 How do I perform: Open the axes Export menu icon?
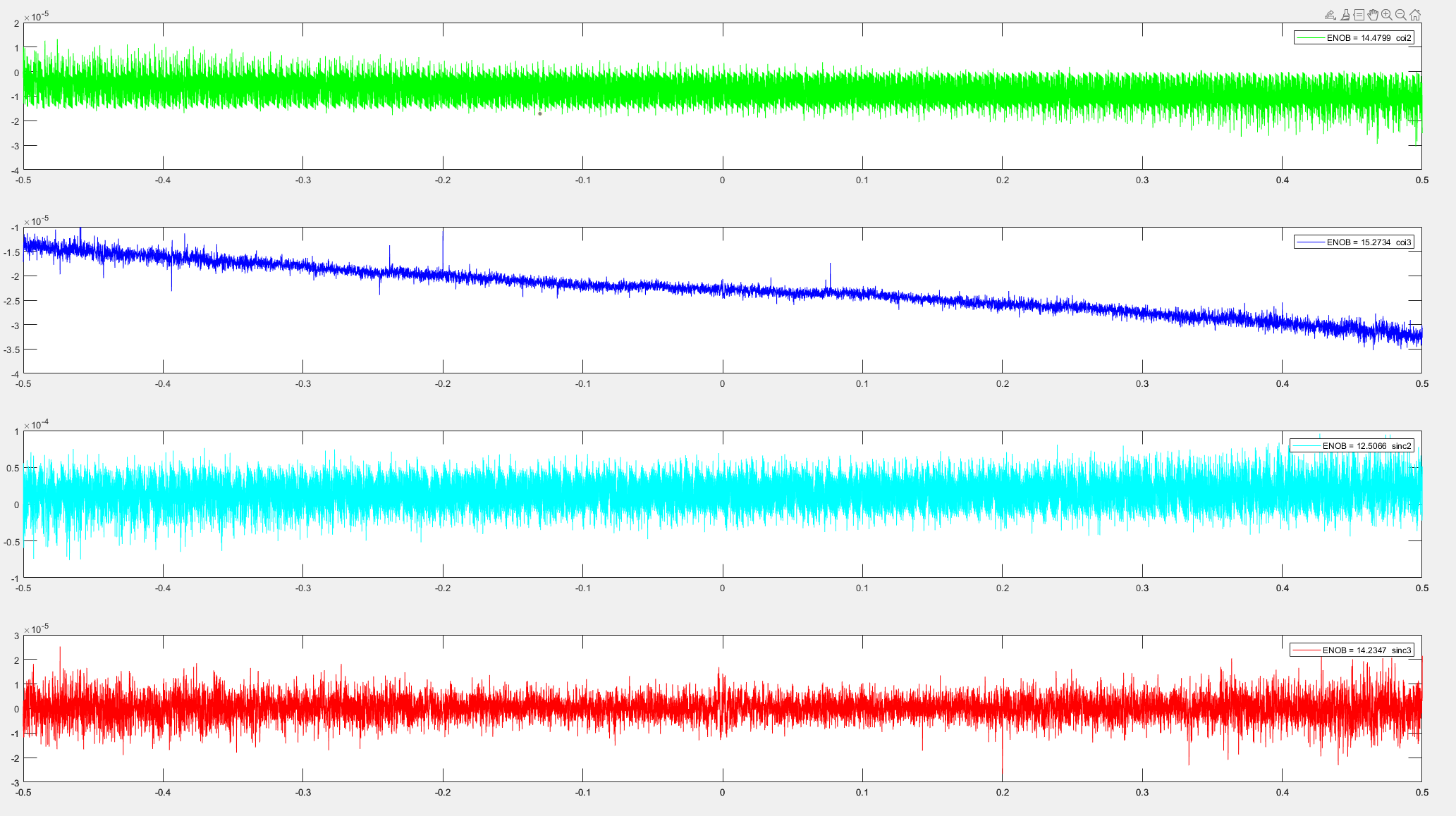click(x=1330, y=15)
